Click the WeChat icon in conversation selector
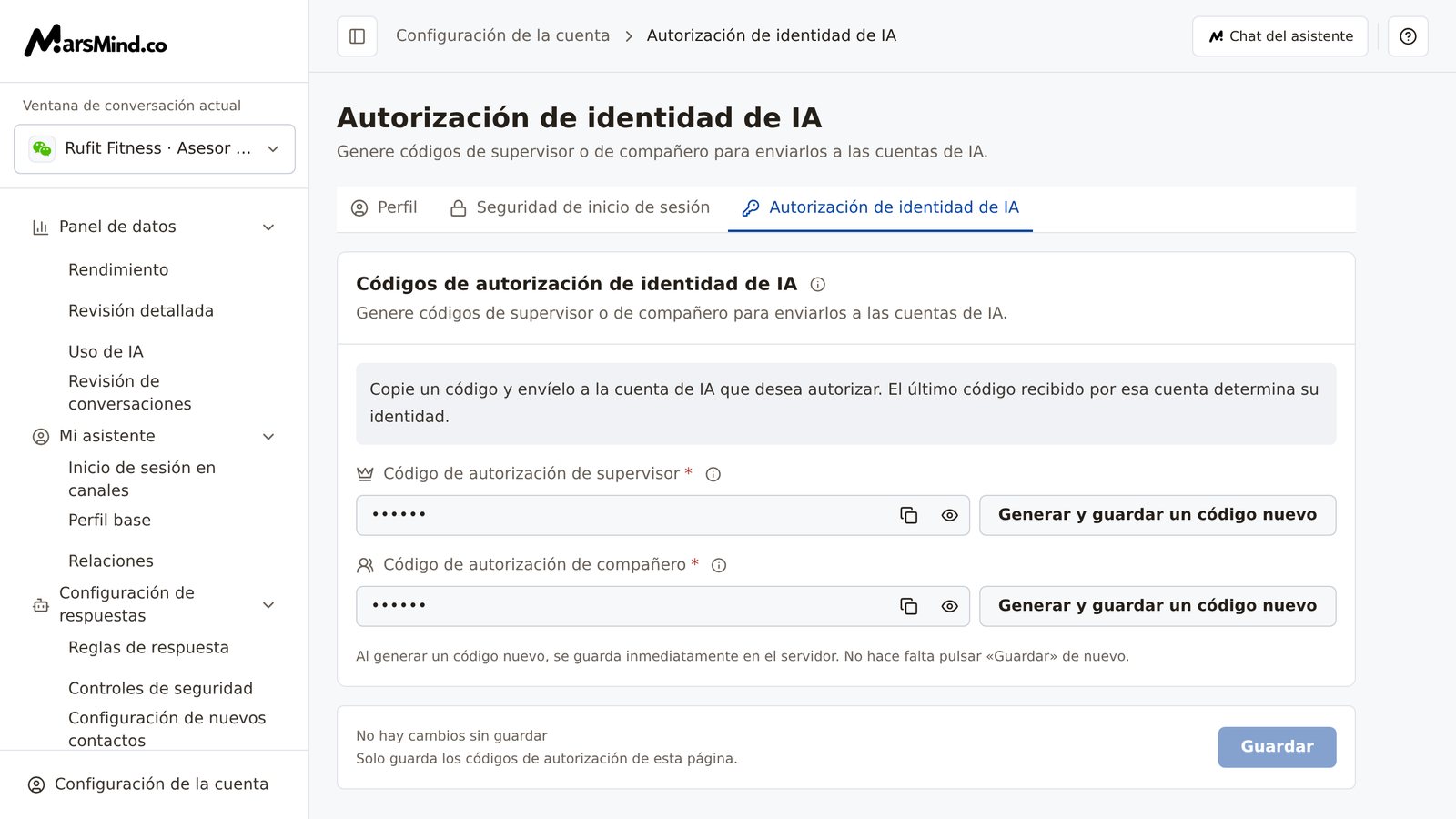The height and width of the screenshot is (819, 1456). [42, 148]
